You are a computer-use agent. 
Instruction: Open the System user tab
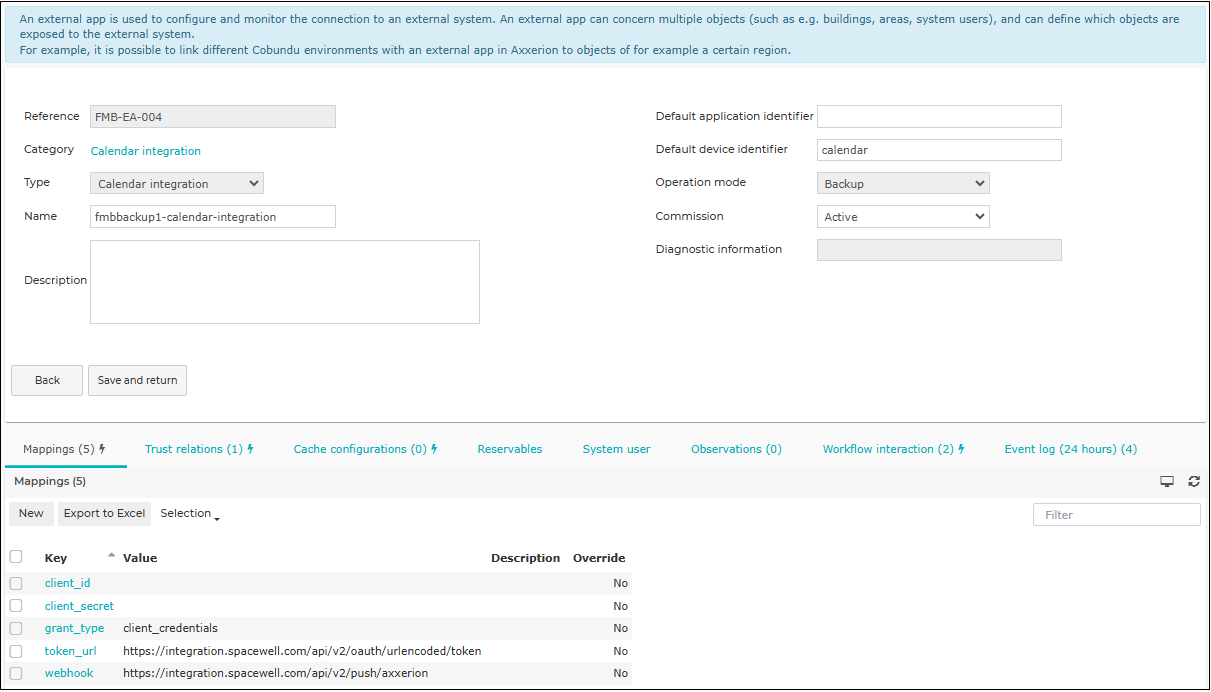[616, 449]
